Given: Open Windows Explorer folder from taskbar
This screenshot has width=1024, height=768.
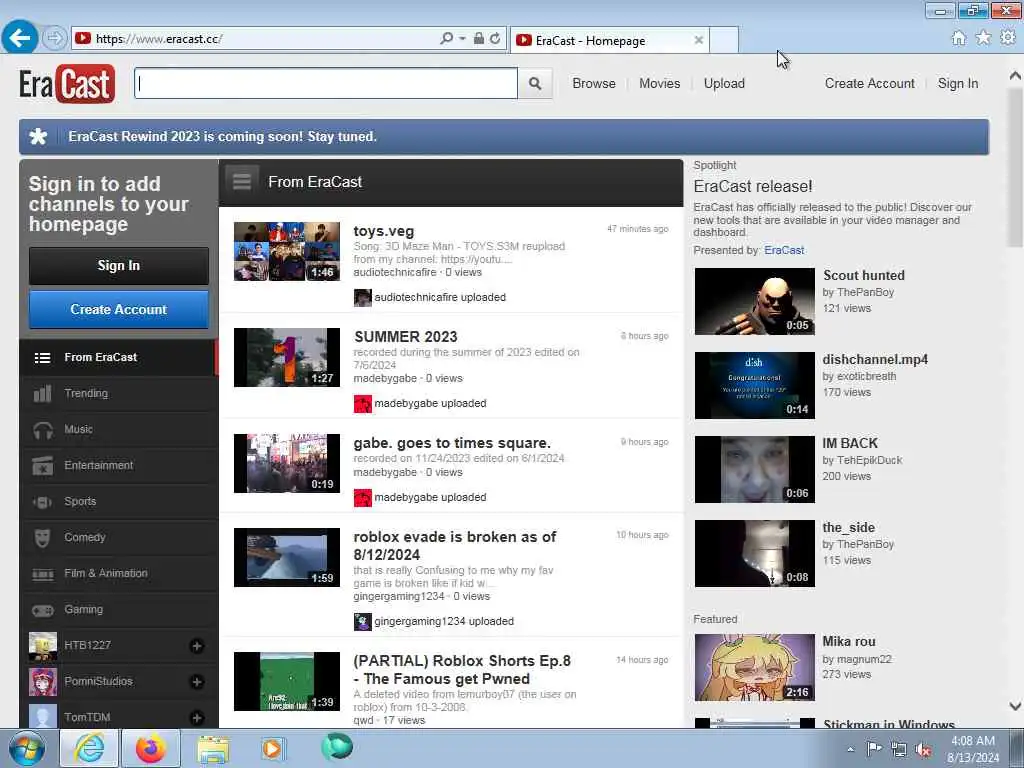Looking at the screenshot, I should [x=213, y=749].
